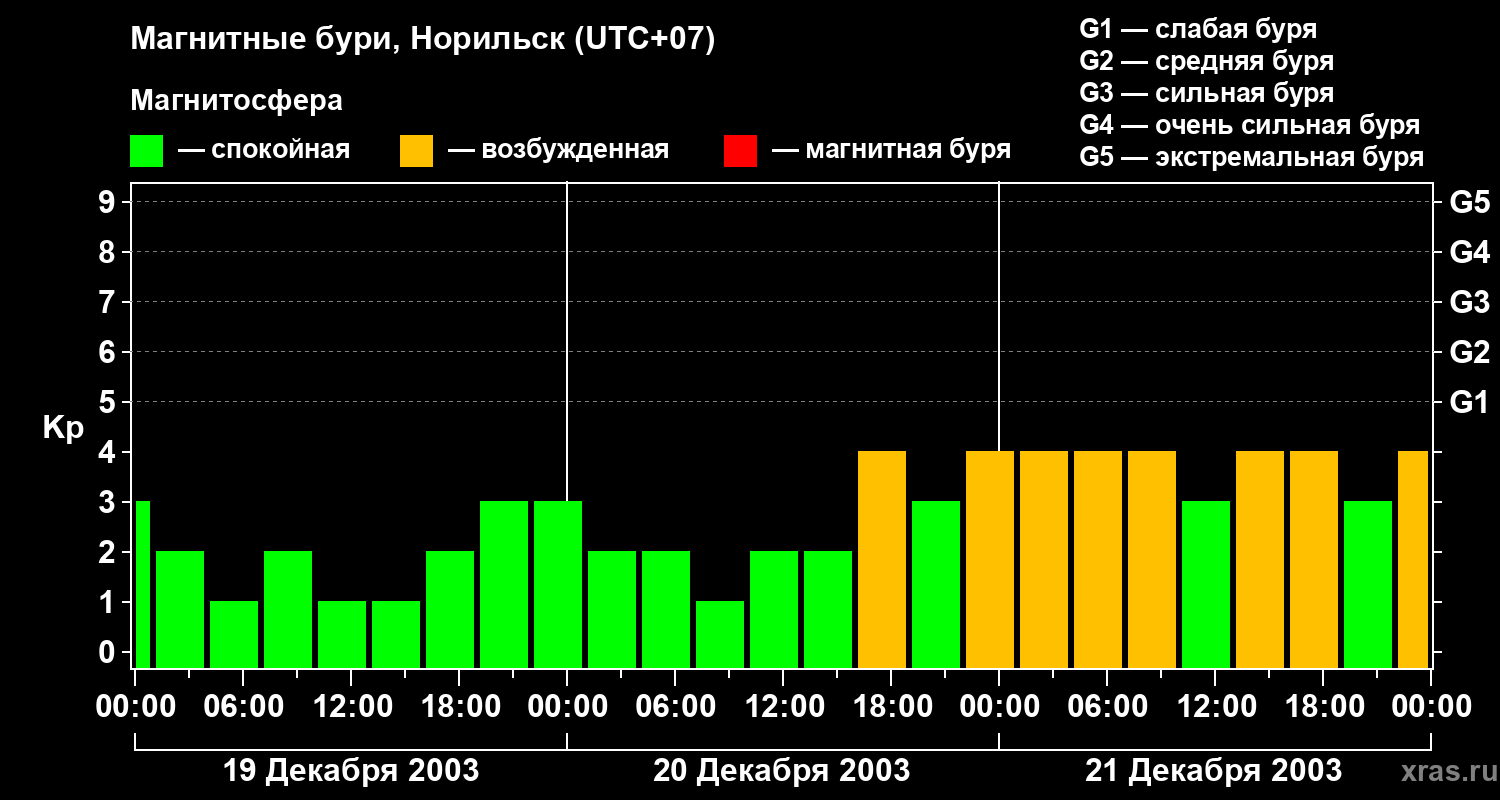Click the green bar at 12:00, 21 December
The image size is (1500, 800).
(x=1206, y=584)
